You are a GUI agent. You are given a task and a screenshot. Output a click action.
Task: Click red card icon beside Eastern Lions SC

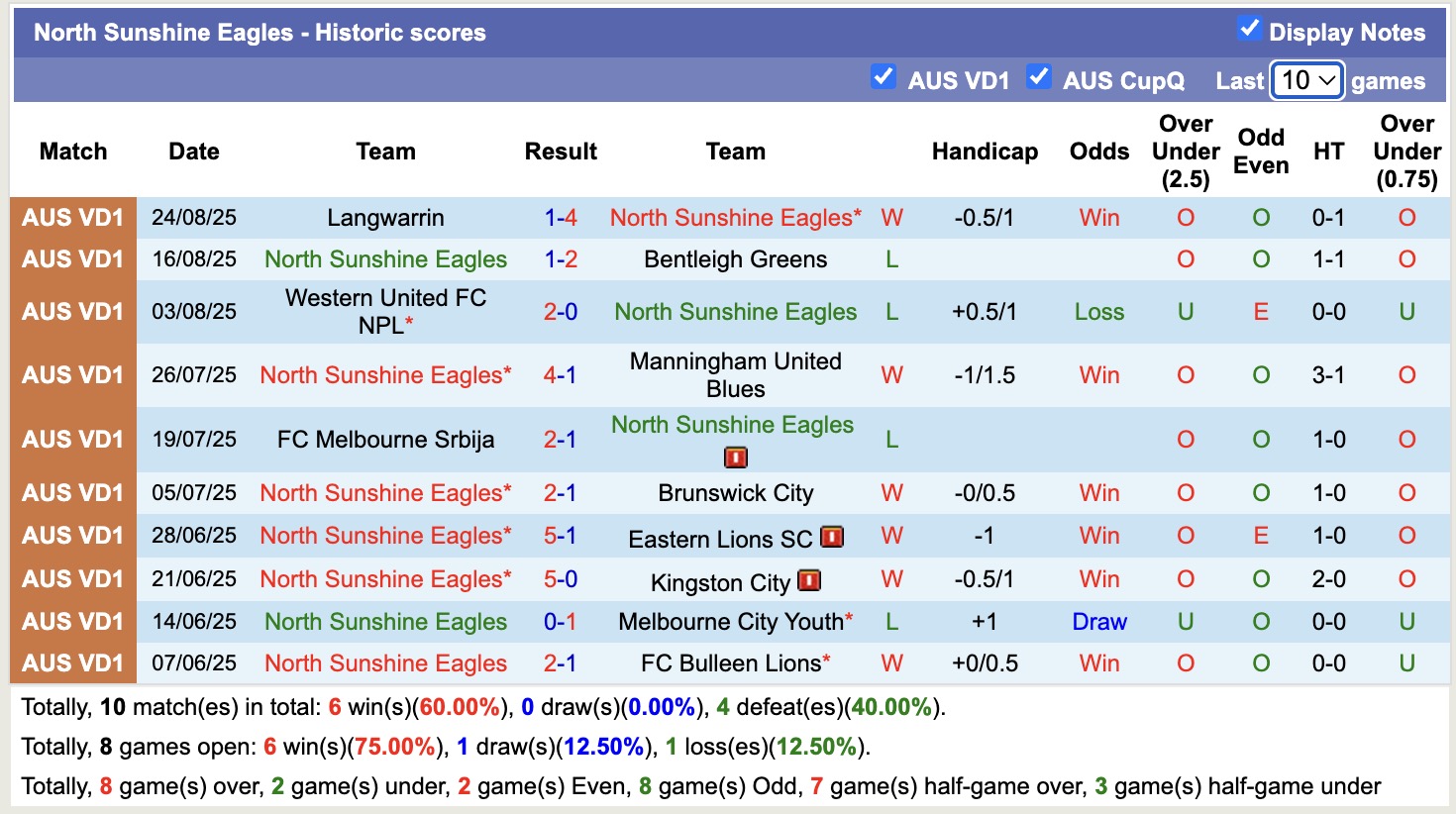pyautogui.click(x=832, y=537)
